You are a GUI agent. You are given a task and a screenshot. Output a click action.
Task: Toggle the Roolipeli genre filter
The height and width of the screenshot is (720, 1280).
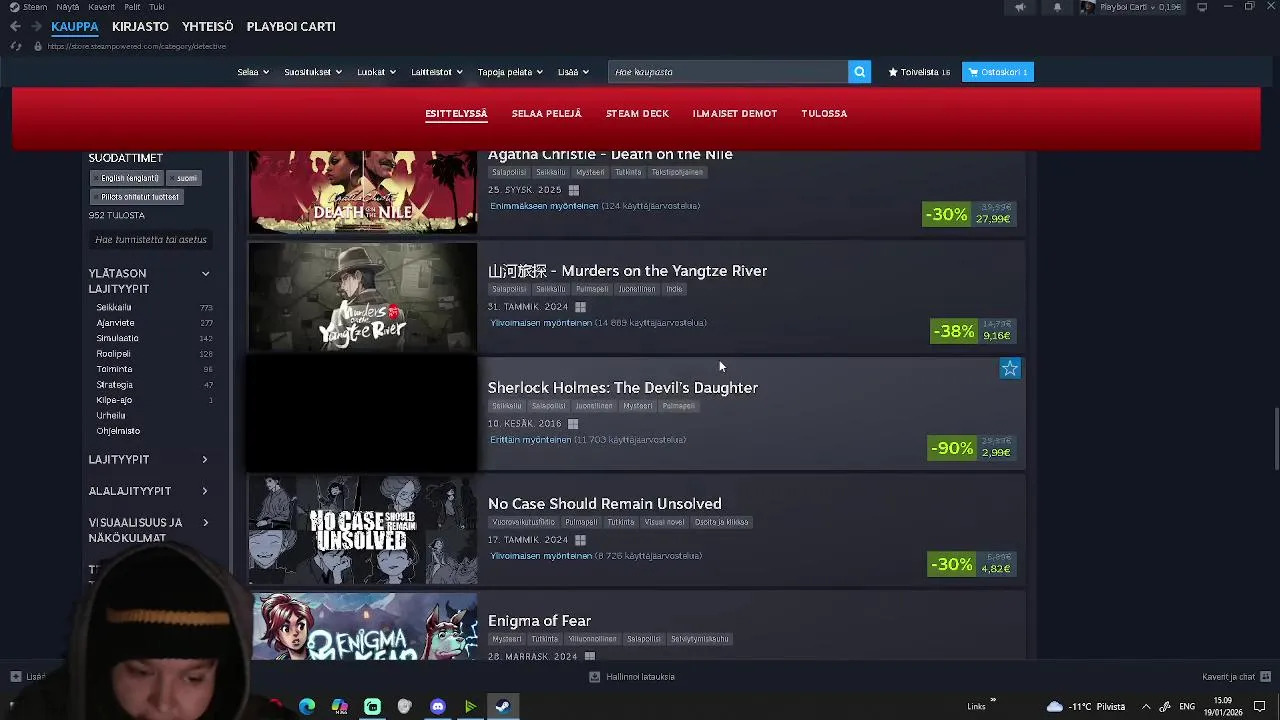[x=113, y=354]
